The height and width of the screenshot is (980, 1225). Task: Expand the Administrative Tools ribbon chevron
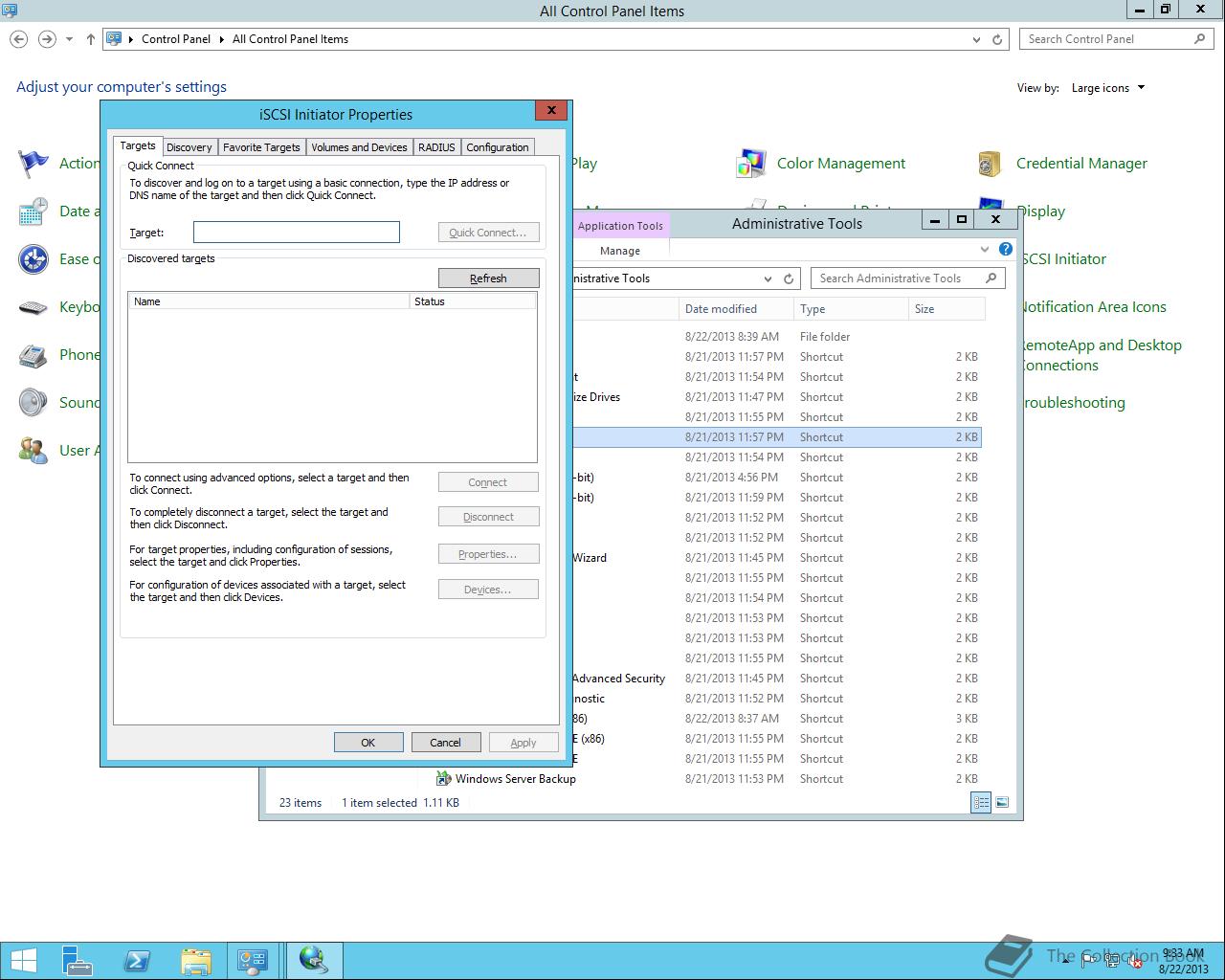click(x=985, y=250)
